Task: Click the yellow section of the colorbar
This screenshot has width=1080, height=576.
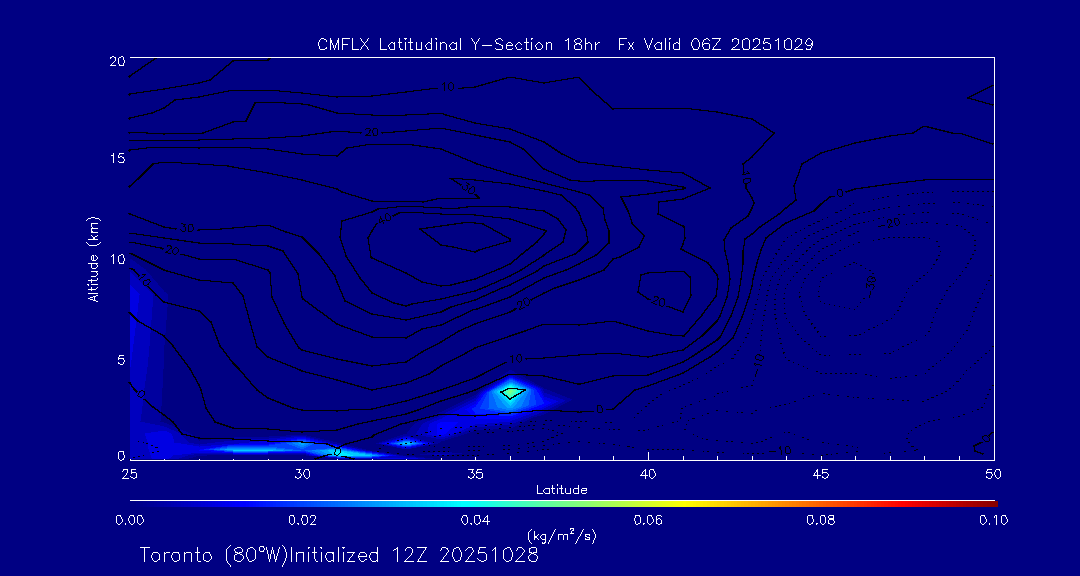Action: 682,504
